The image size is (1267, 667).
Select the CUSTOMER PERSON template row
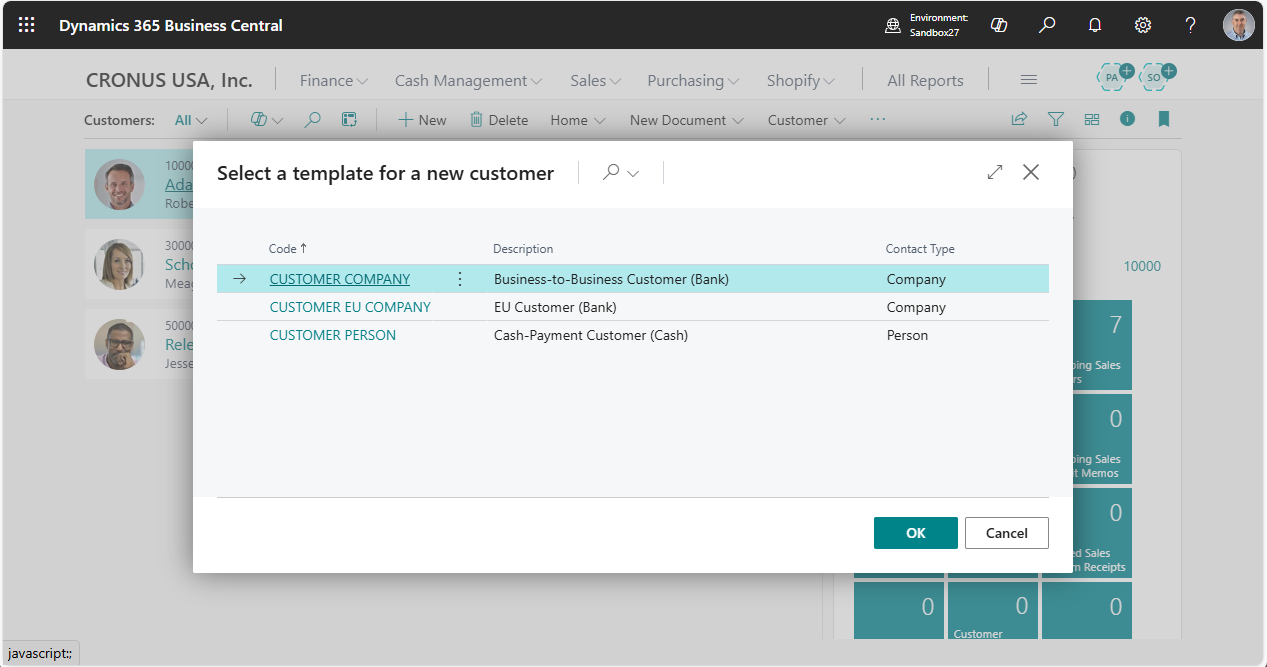point(332,335)
